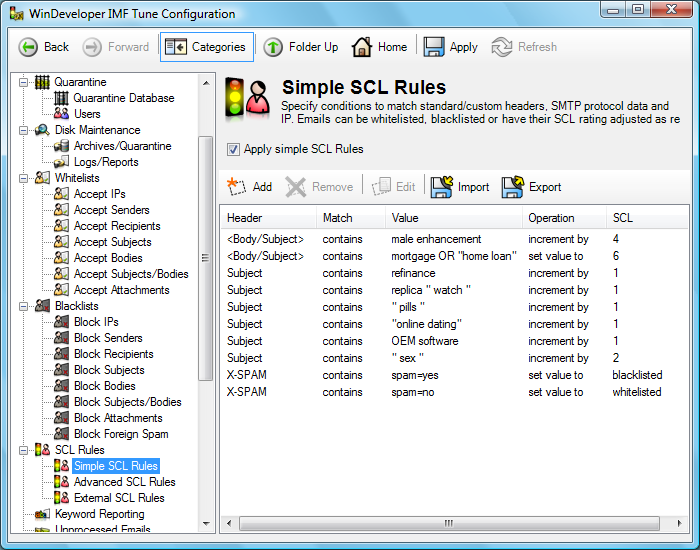Image resolution: width=700 pixels, height=550 pixels.
Task: Click the Keyword Reporting icon
Action: pos(42,514)
